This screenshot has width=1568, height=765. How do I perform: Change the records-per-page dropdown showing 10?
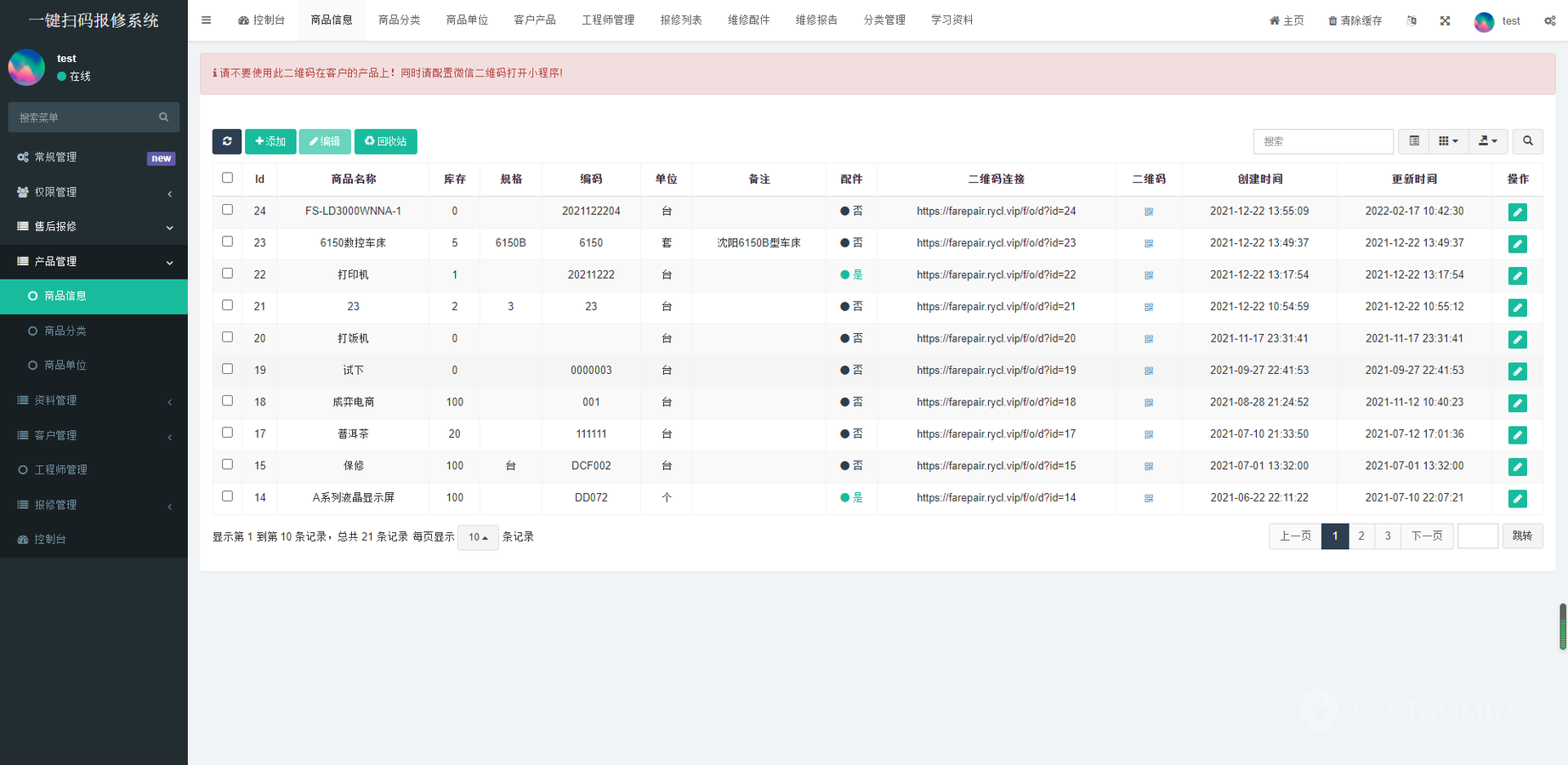[x=478, y=537]
